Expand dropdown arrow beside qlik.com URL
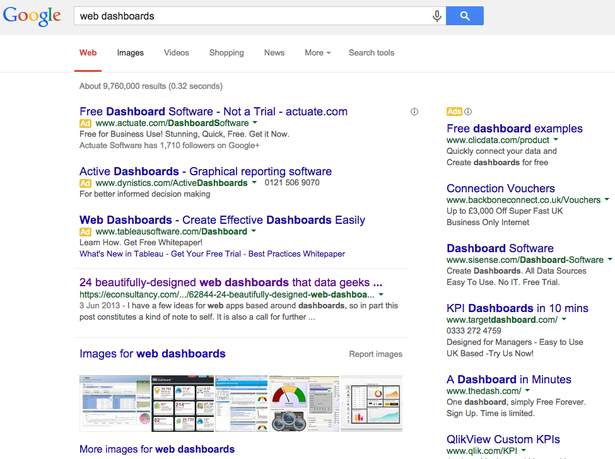This screenshot has height=459, width=615. [524, 450]
